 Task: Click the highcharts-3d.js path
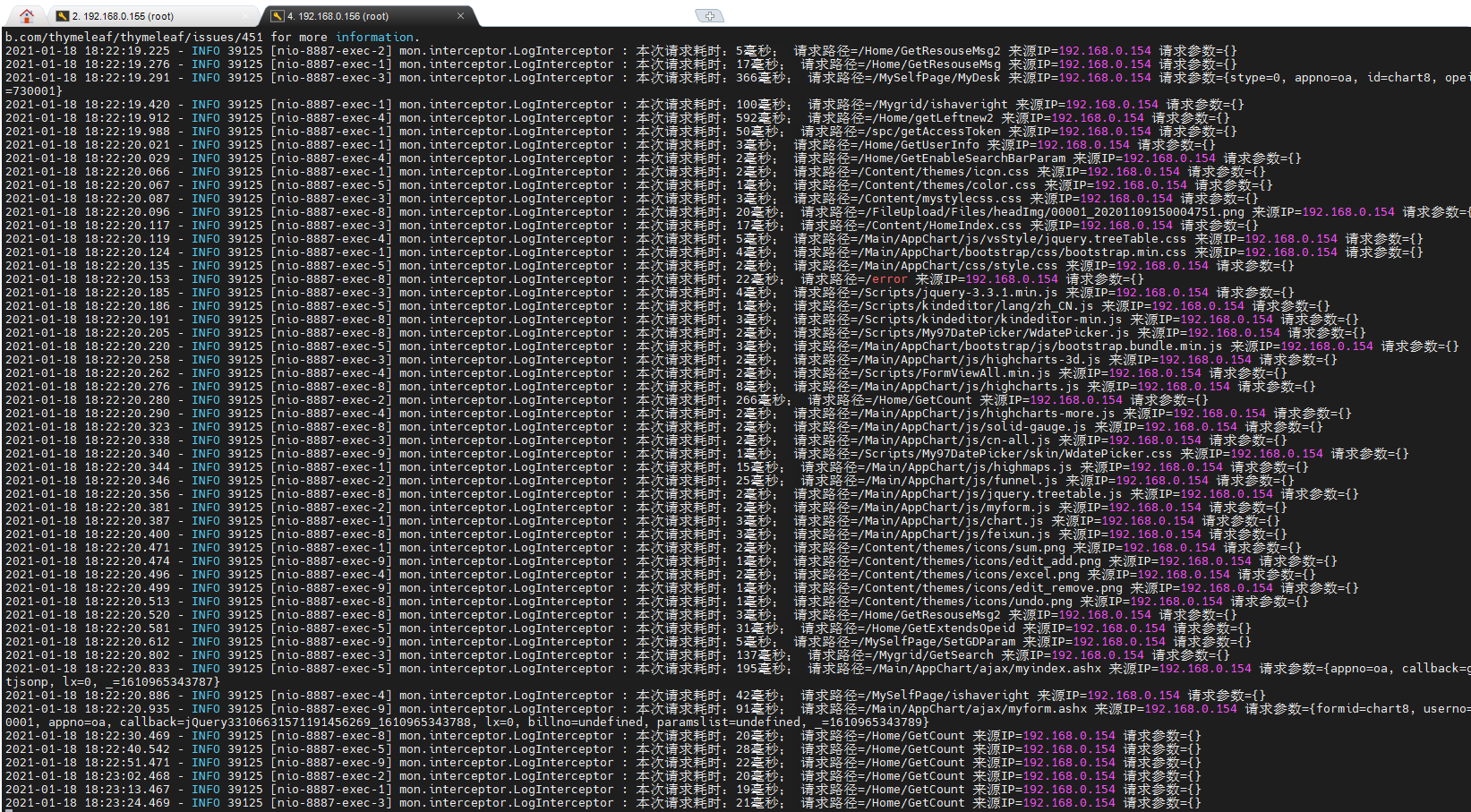(x=981, y=360)
